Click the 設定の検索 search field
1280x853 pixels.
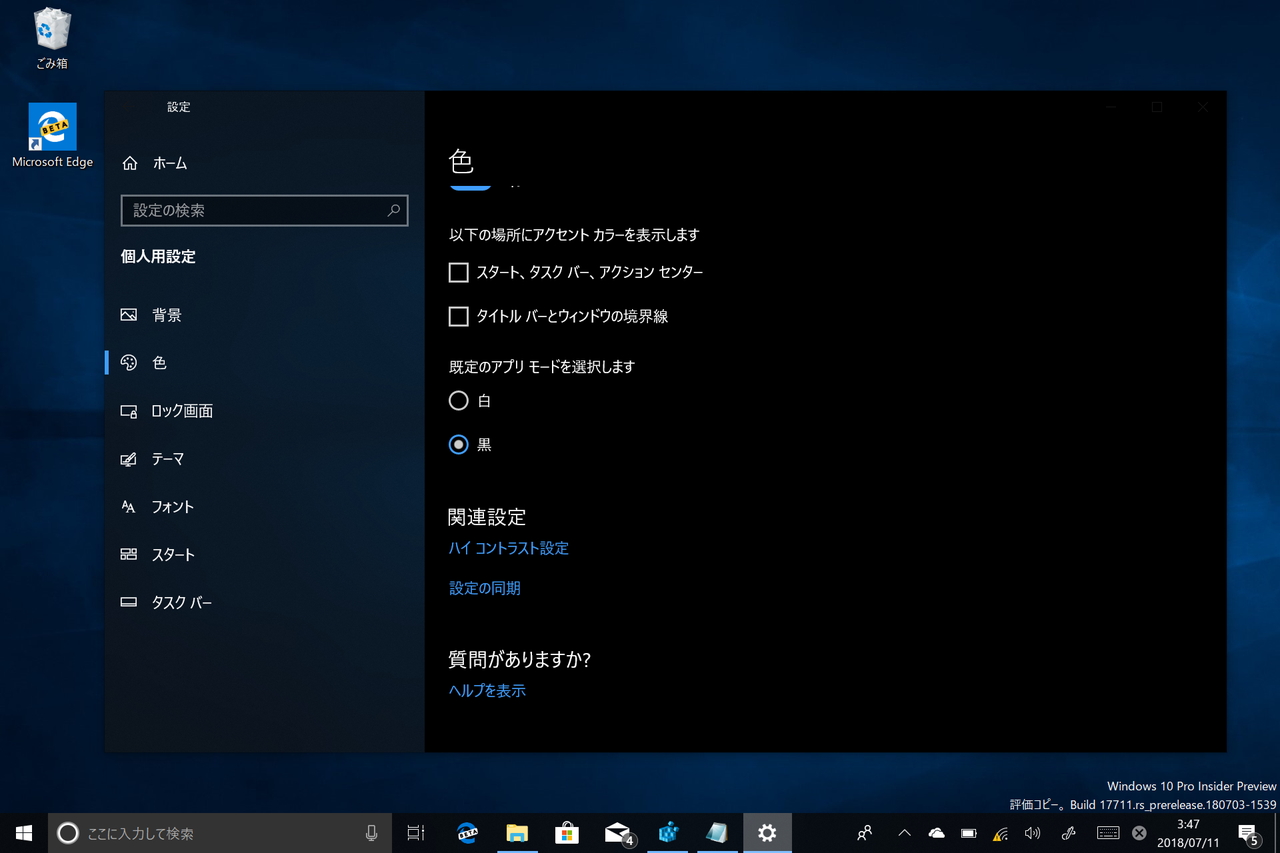264,210
